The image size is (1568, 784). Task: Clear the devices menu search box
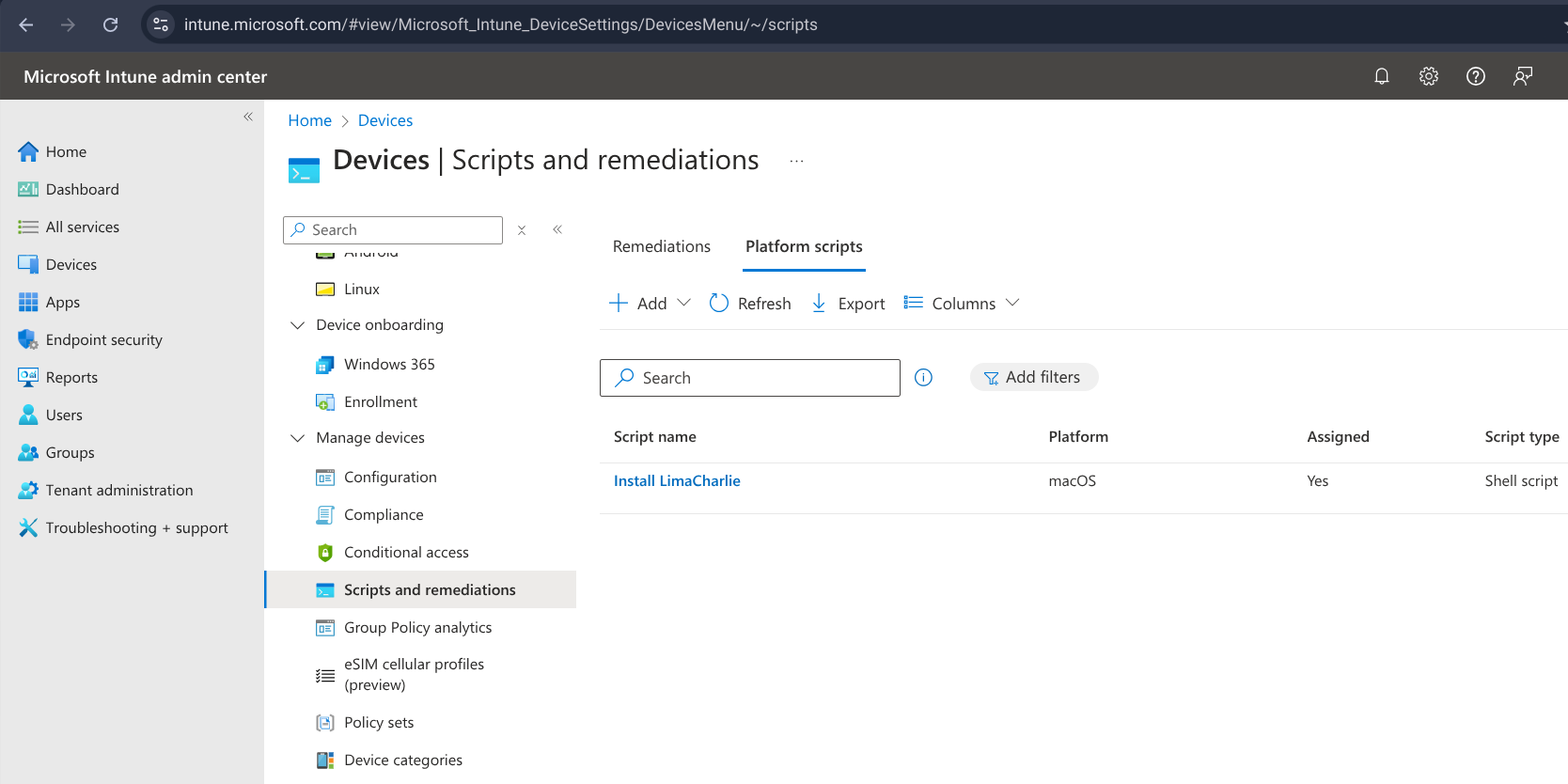click(x=522, y=229)
